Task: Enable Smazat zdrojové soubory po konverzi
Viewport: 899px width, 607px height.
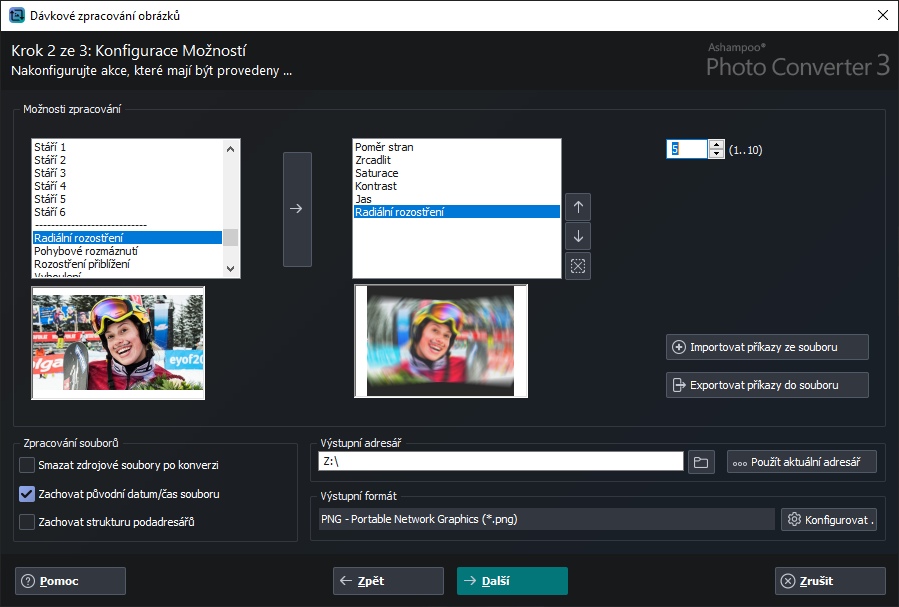Action: pyautogui.click(x=27, y=465)
